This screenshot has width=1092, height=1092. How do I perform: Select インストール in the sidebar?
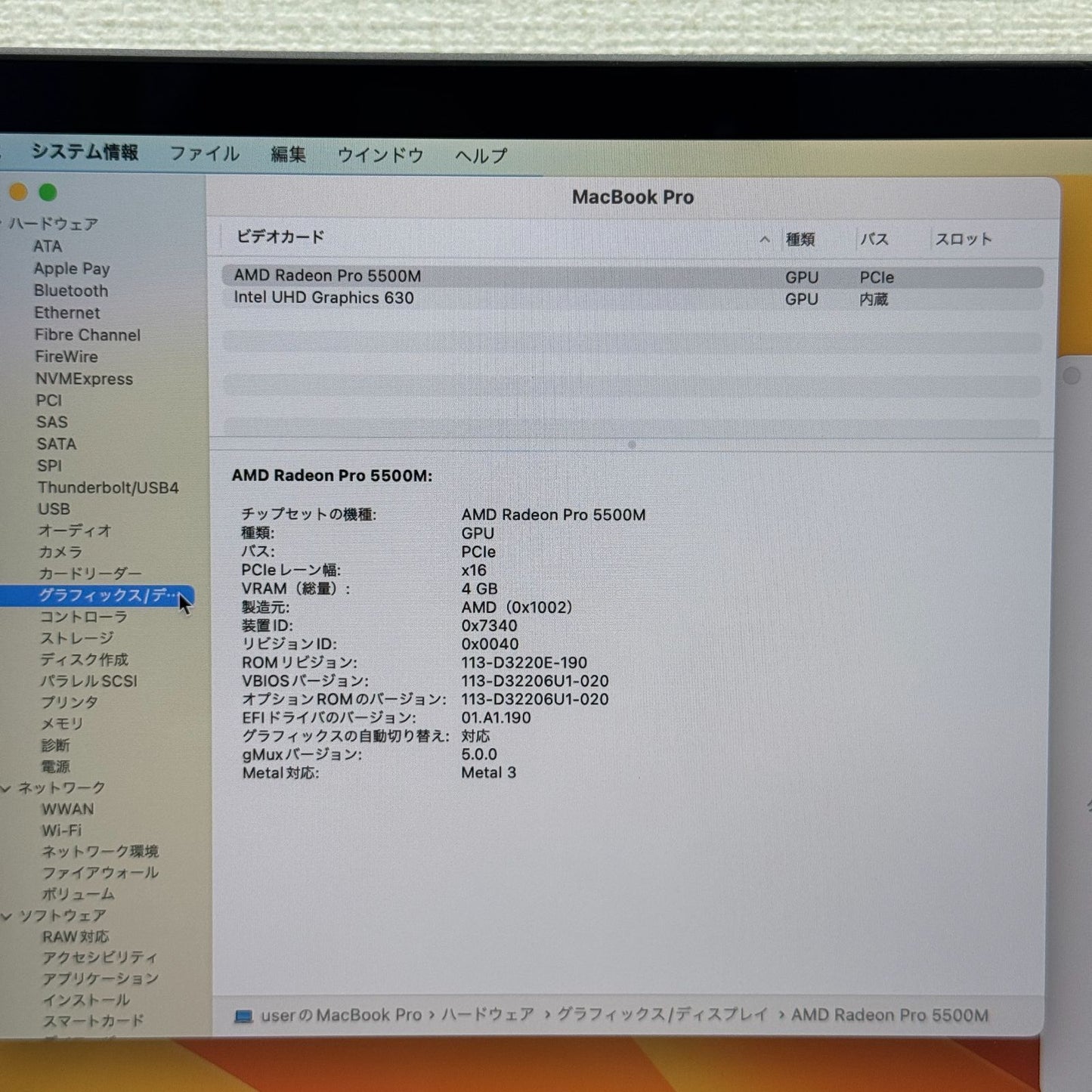(x=86, y=1001)
